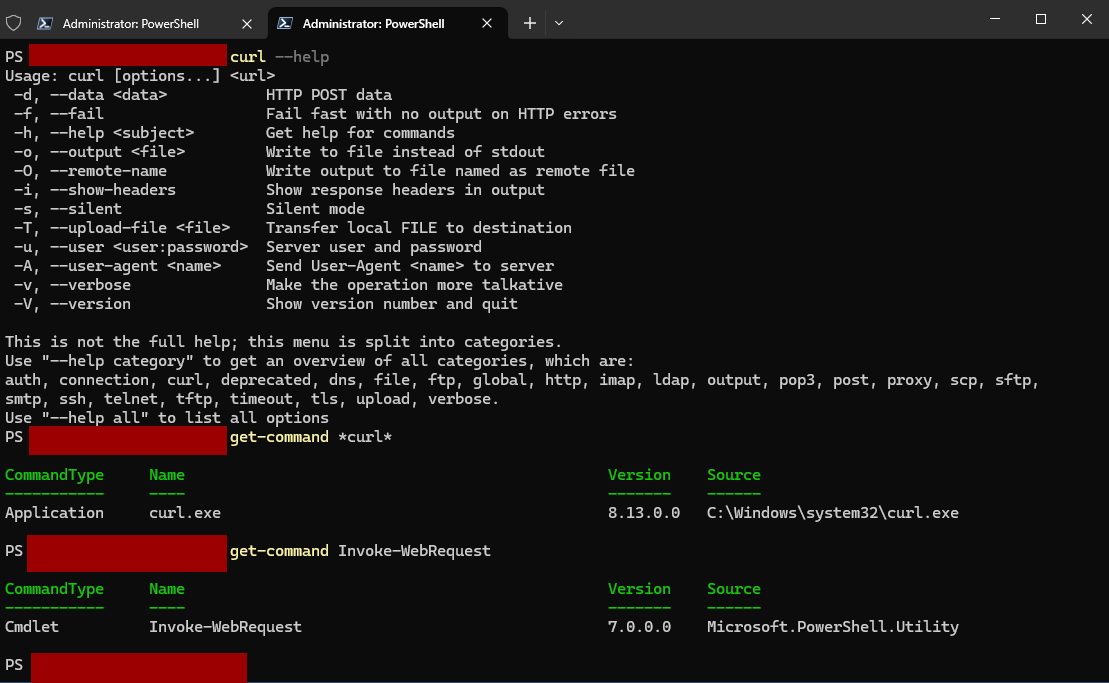Image resolution: width=1109 pixels, height=683 pixels.
Task: Click the 'Cmdlet' command type cell
Action: (x=32, y=627)
